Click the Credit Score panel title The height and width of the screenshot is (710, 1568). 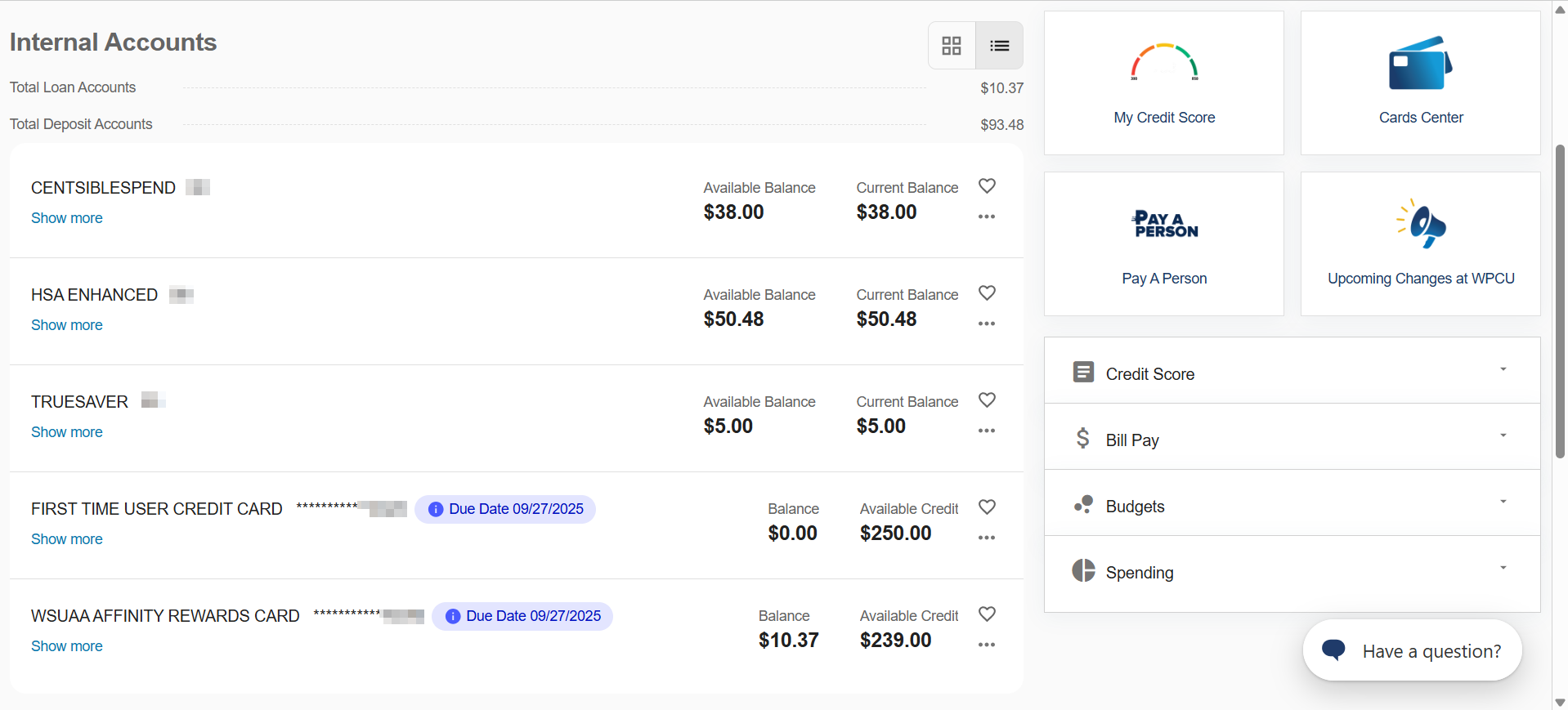1149,374
